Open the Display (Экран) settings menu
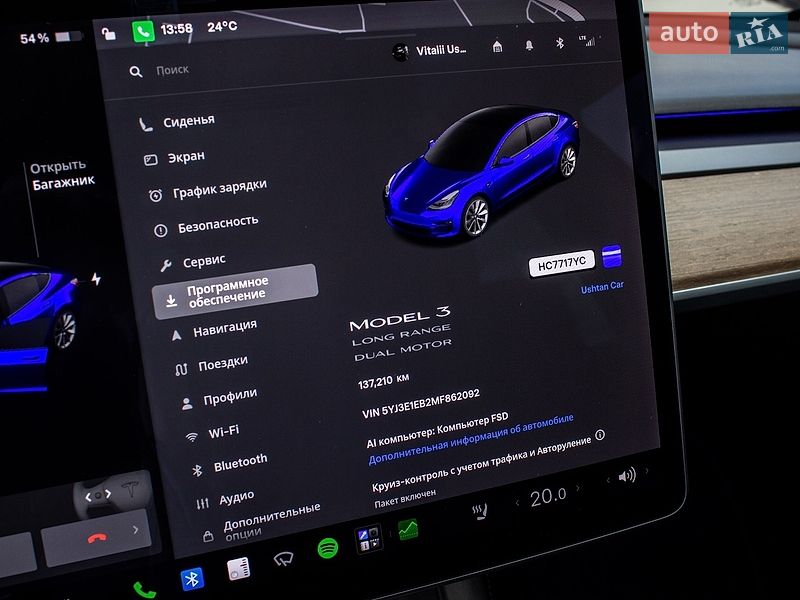The image size is (800, 600). coord(175,158)
